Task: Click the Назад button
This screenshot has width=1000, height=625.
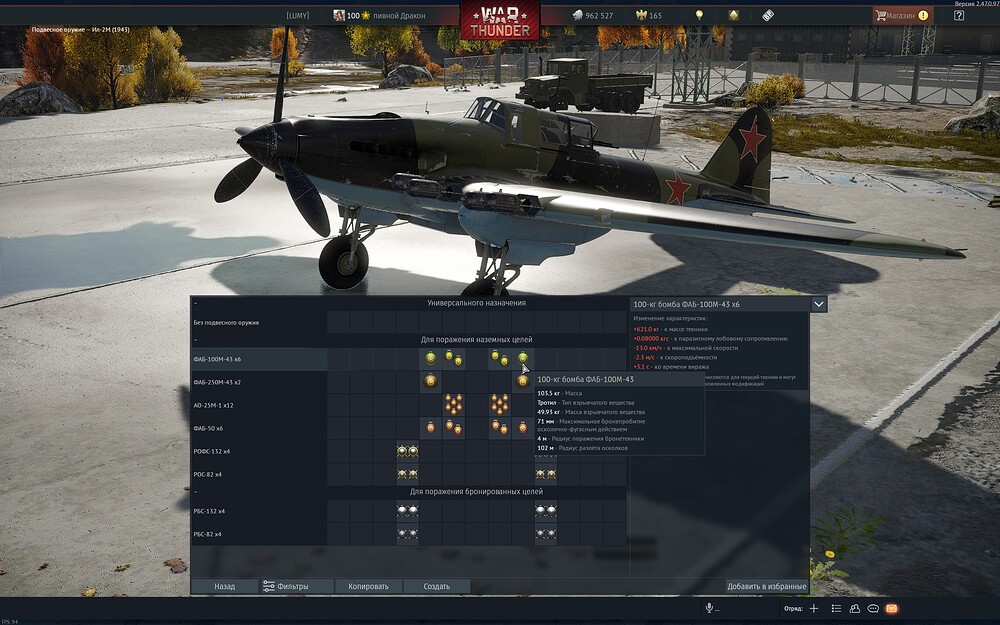Action: click(x=224, y=586)
